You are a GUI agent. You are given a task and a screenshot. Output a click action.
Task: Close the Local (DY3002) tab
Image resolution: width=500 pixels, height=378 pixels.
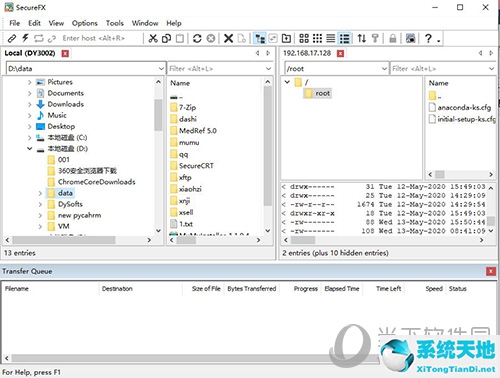coord(65,53)
